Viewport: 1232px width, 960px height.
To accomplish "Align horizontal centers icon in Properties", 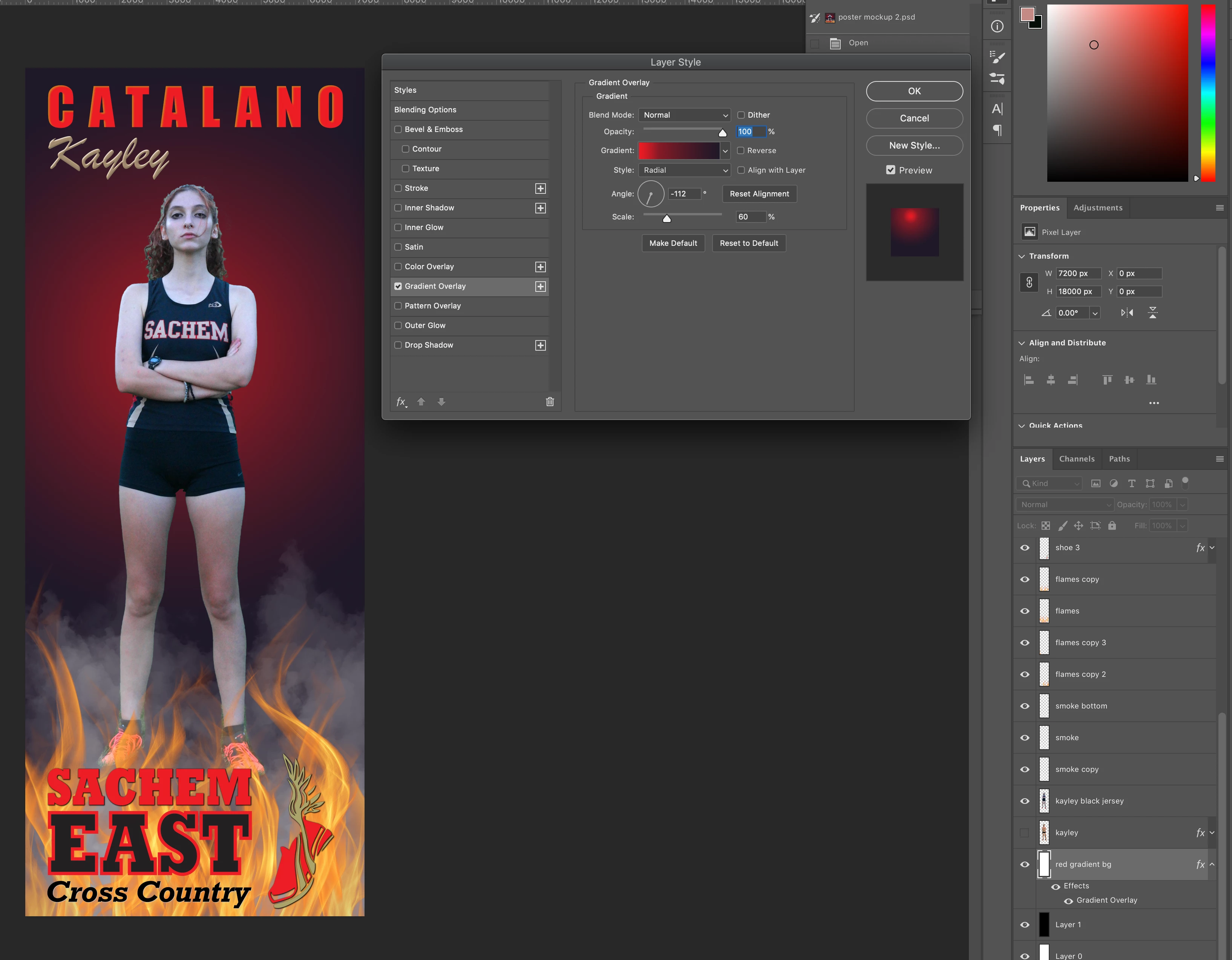I will (x=1050, y=380).
